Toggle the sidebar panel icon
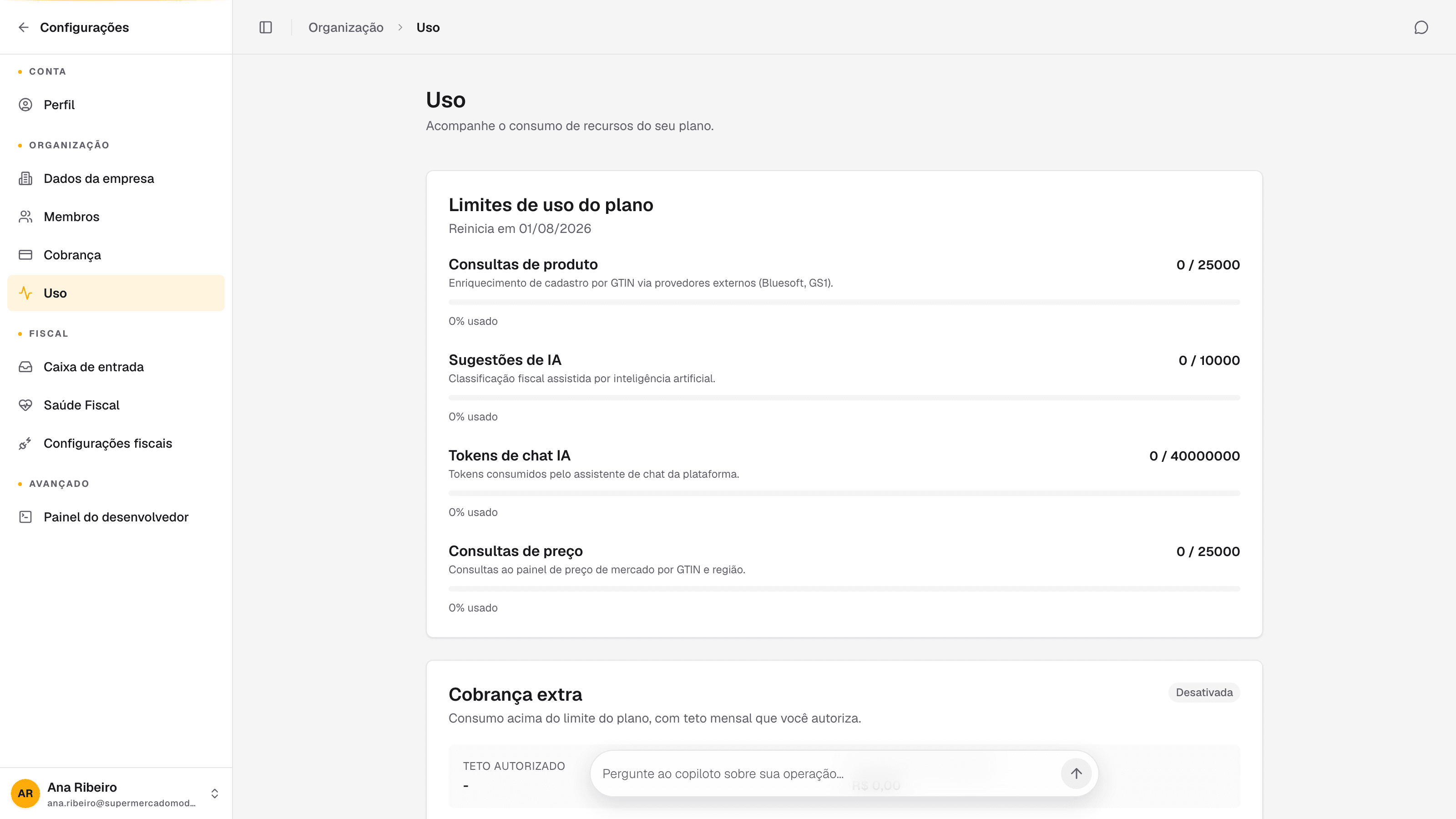This screenshot has height=819, width=1456. point(266,27)
